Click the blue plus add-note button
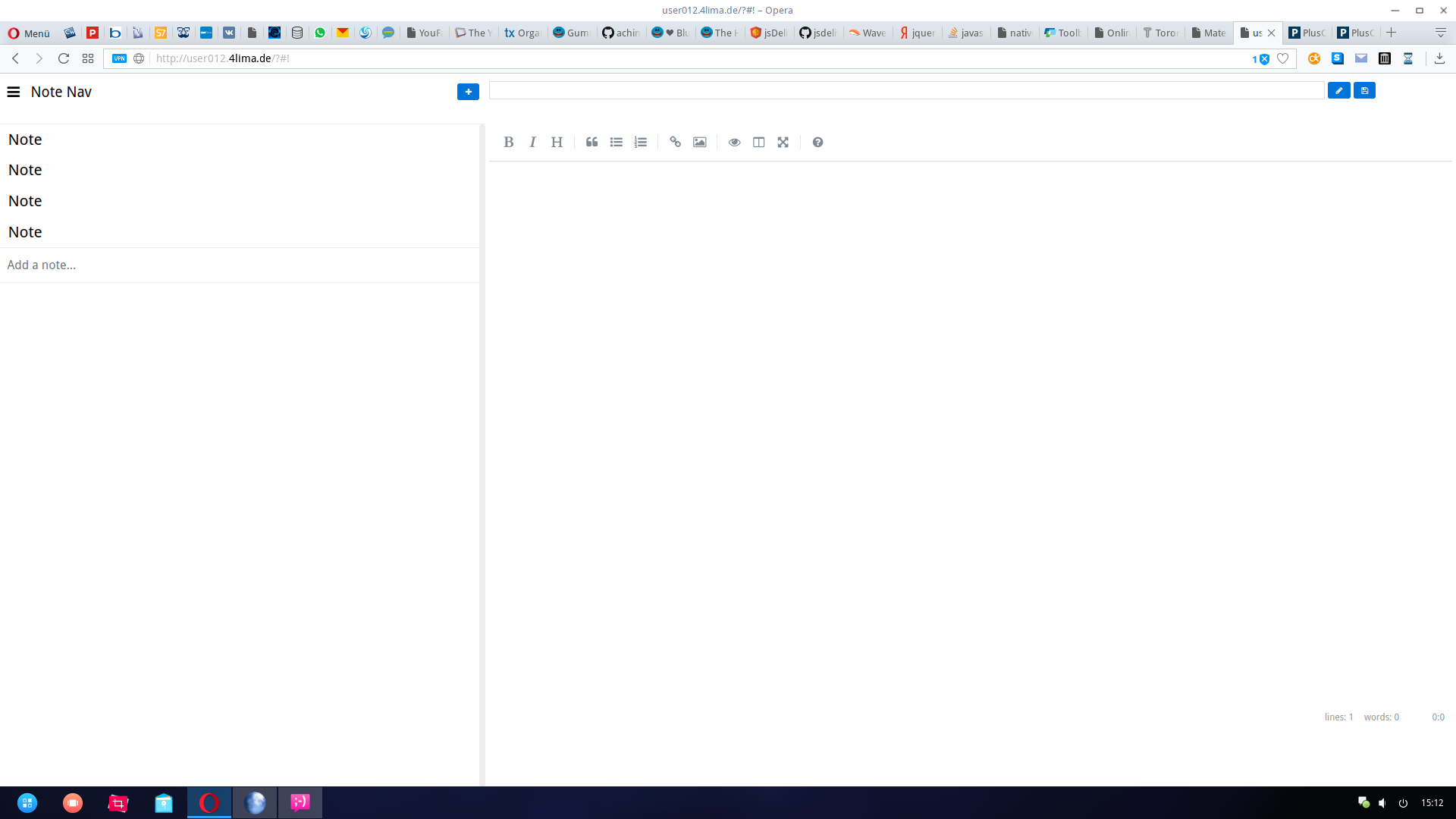This screenshot has width=1456, height=819. [x=468, y=92]
